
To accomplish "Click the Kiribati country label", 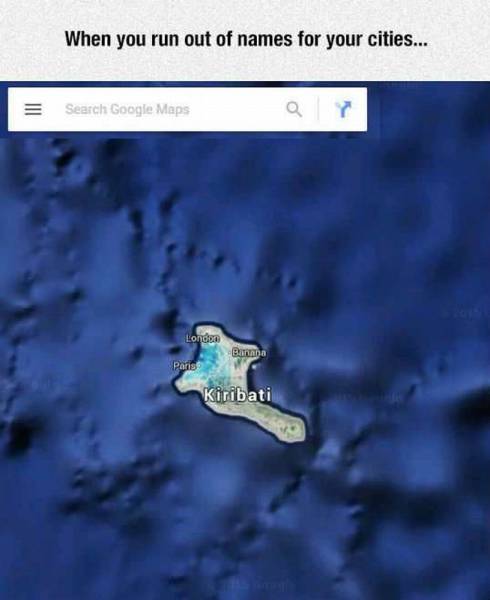I will click(238, 395).
